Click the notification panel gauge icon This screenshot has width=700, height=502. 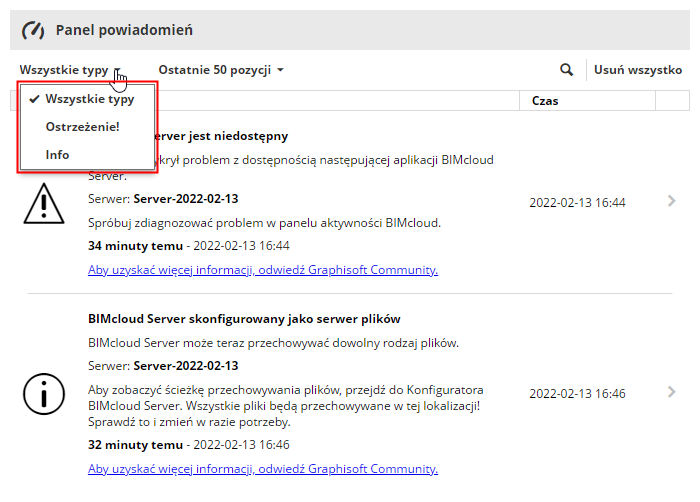33,30
